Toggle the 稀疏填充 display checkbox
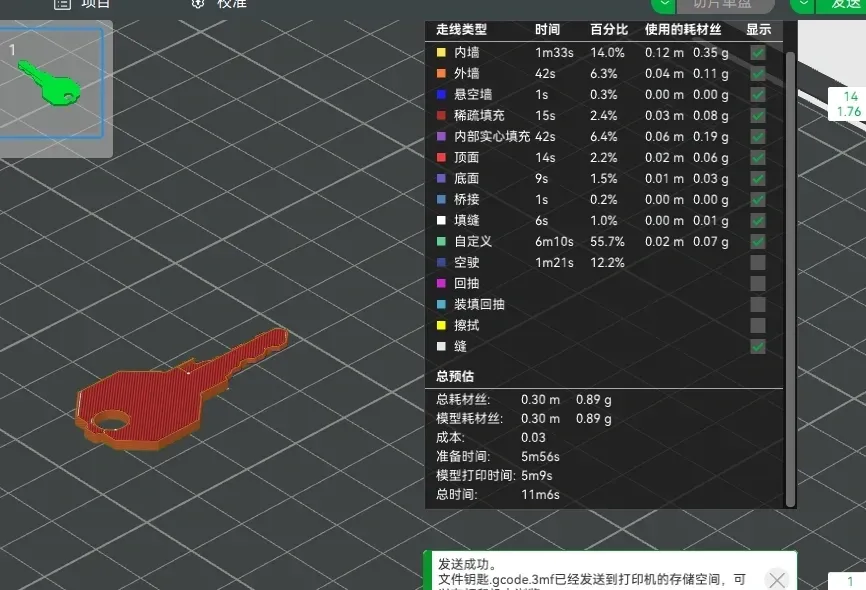Screen dimensions: 866x590 [758, 115]
